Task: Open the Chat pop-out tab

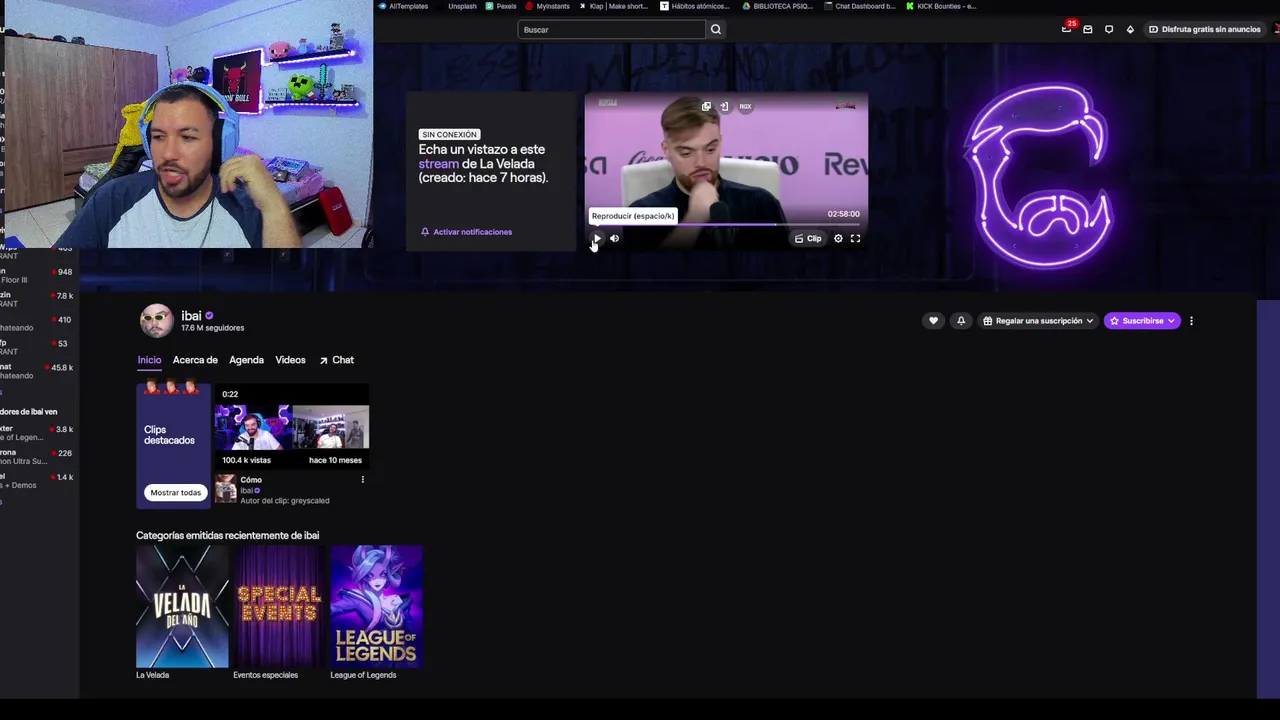Action: coord(337,360)
